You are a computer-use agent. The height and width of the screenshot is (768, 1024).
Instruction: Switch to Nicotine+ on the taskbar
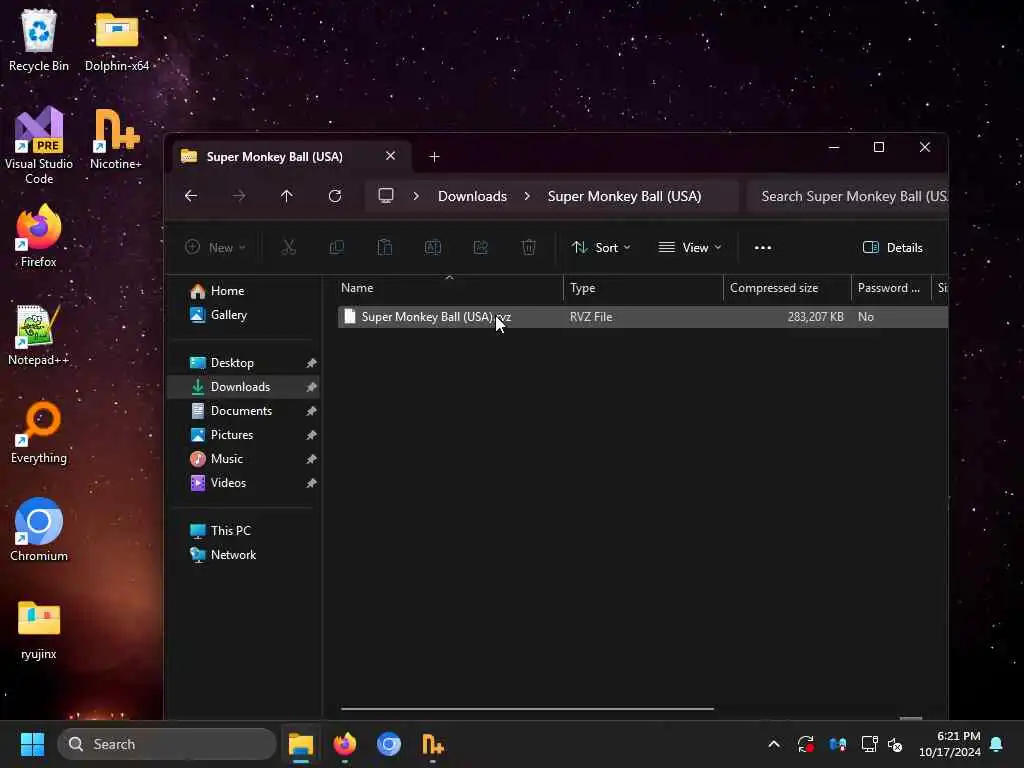click(432, 744)
